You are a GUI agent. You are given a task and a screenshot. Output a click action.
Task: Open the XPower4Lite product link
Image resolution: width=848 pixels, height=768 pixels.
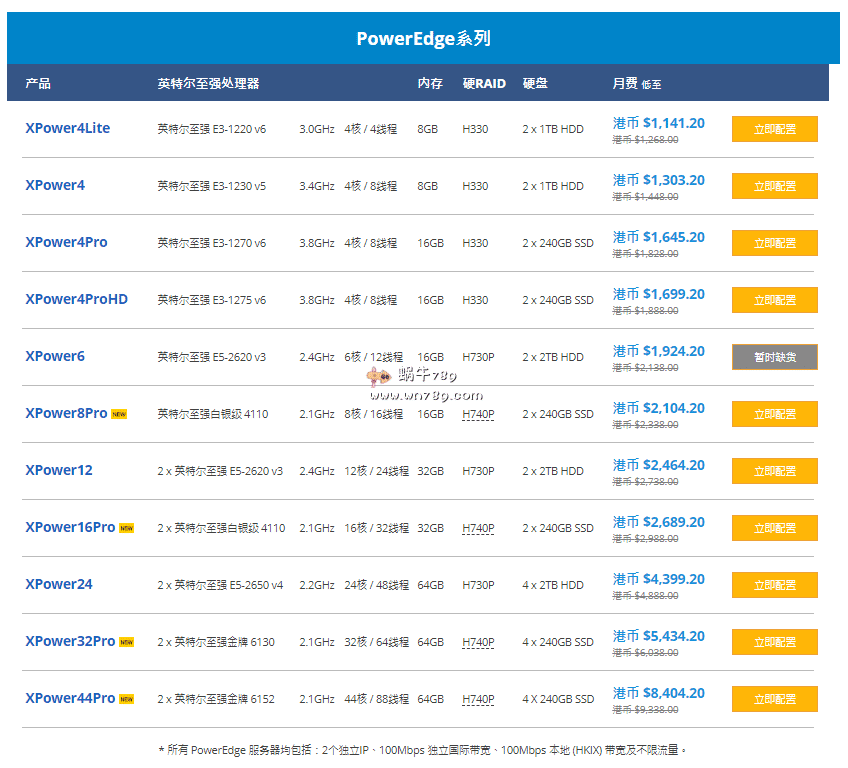[67, 128]
